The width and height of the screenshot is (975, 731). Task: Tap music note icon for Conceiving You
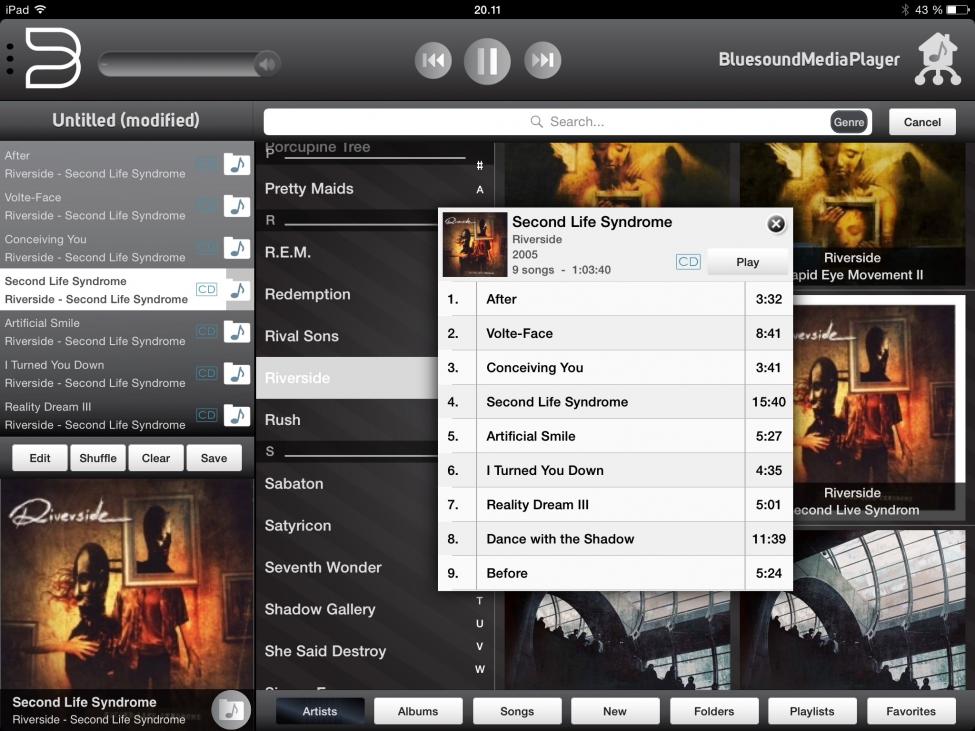tap(237, 248)
